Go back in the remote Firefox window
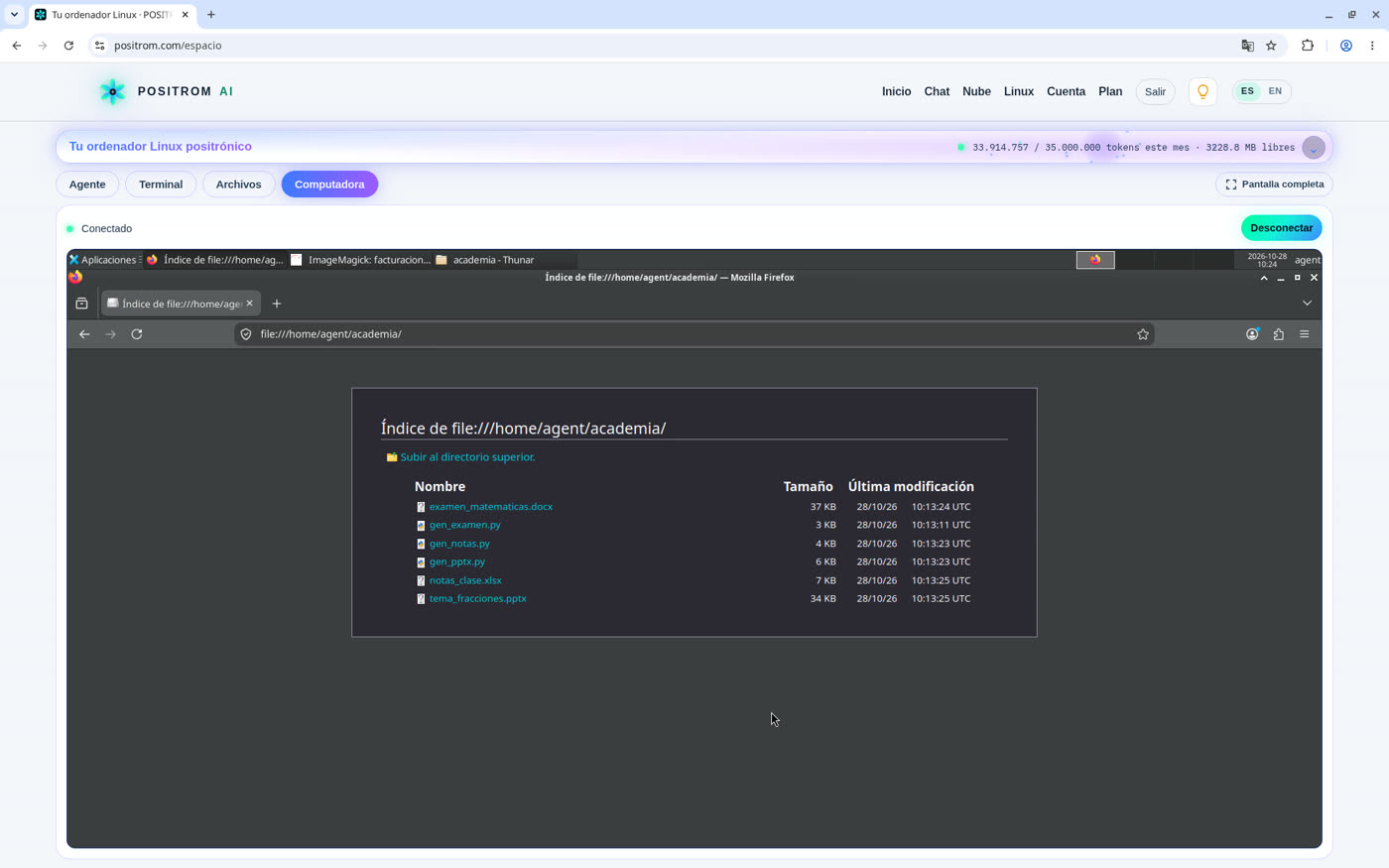Image resolution: width=1389 pixels, height=868 pixels. point(84,334)
